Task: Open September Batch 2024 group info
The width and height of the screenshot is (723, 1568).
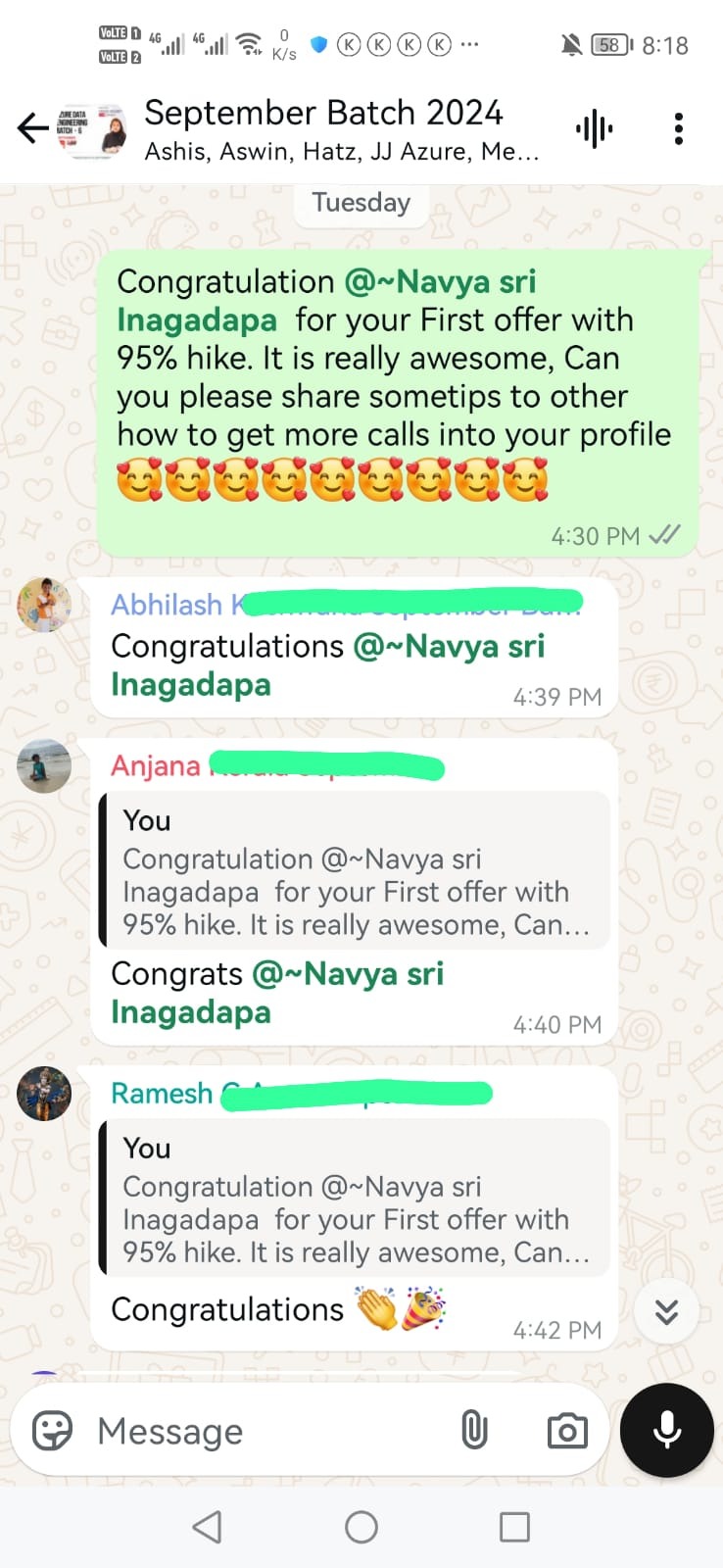Action: (x=342, y=128)
